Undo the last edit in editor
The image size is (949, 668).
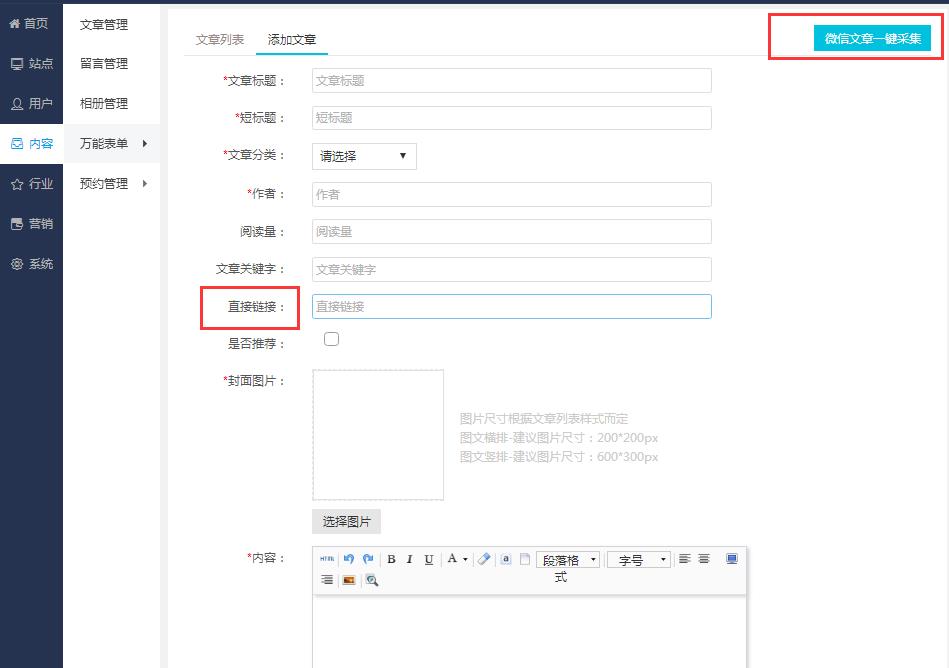click(349, 558)
